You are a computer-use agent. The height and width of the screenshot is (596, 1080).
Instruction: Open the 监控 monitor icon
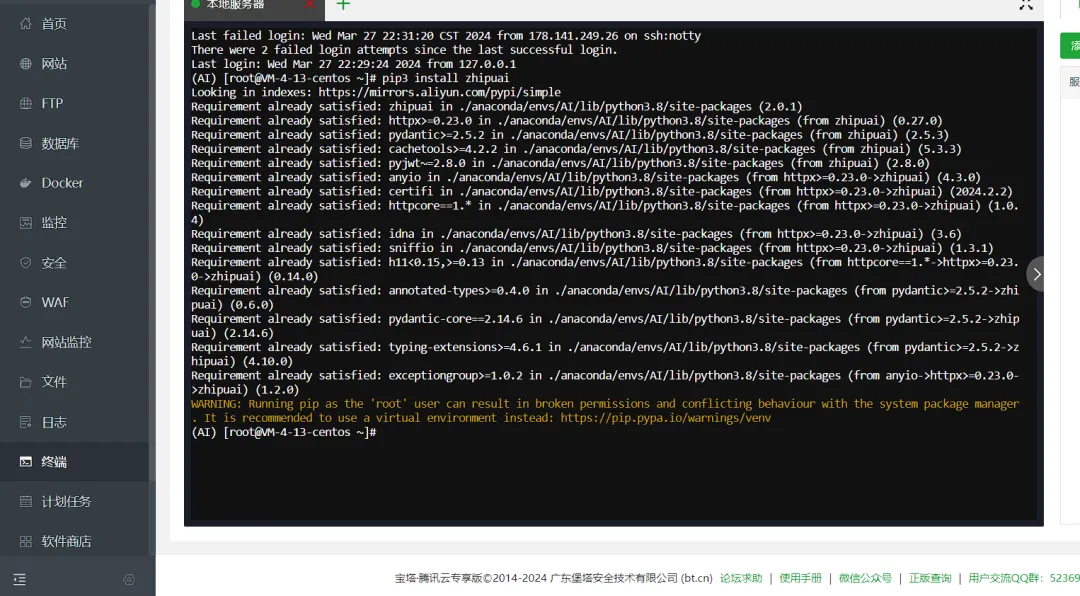click(25, 223)
